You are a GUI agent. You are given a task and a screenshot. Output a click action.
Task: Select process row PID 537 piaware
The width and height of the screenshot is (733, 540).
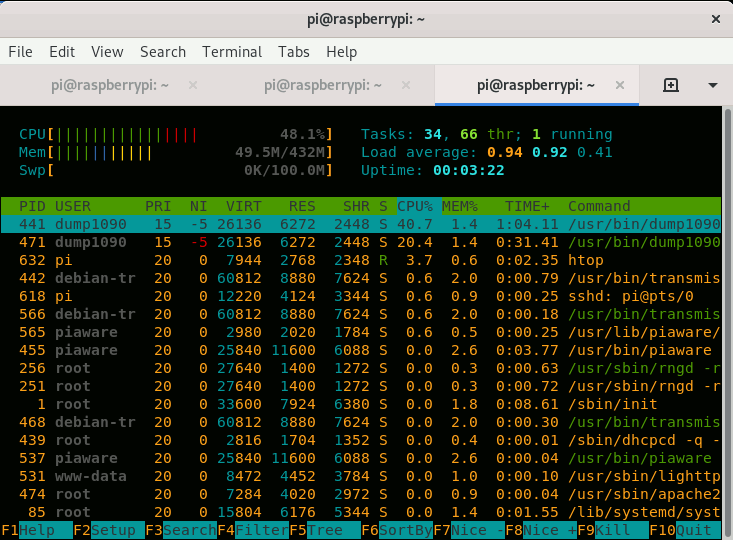pyautogui.click(x=361, y=458)
